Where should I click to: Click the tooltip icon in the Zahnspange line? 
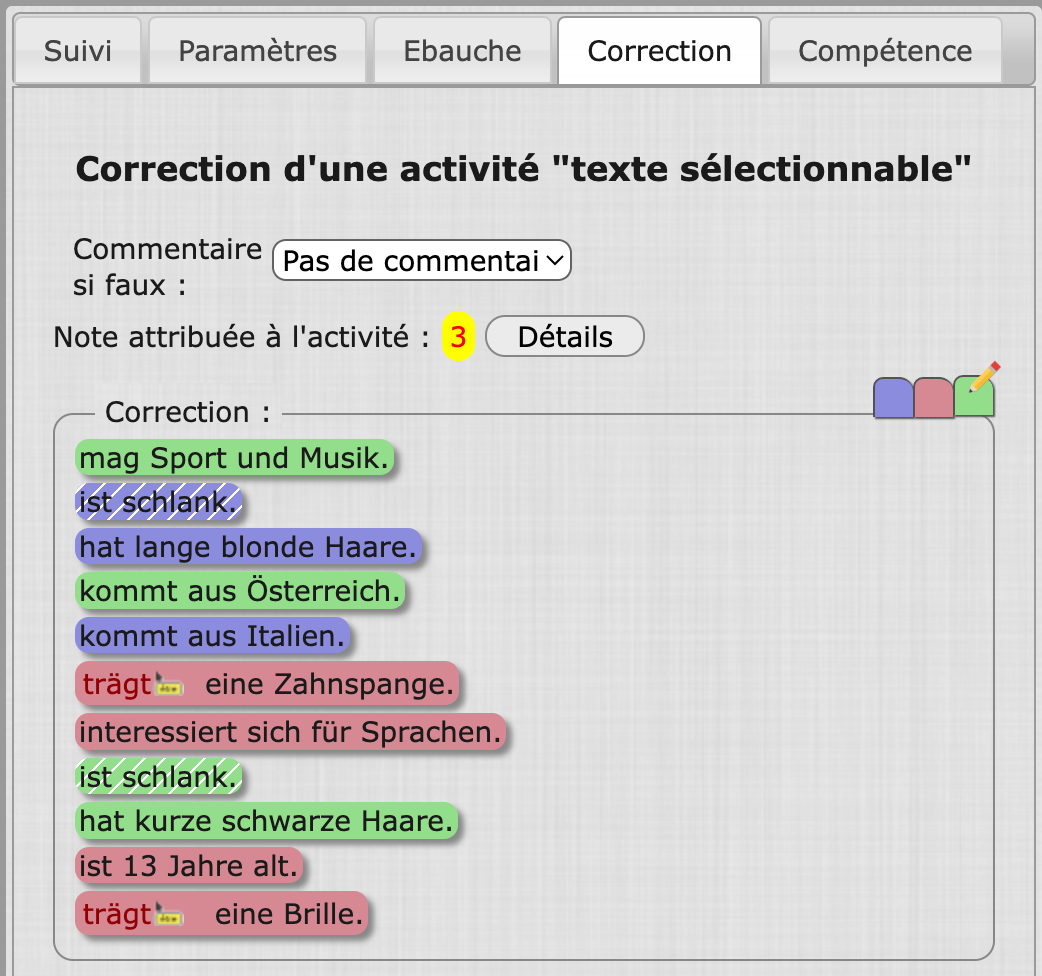click(x=169, y=686)
